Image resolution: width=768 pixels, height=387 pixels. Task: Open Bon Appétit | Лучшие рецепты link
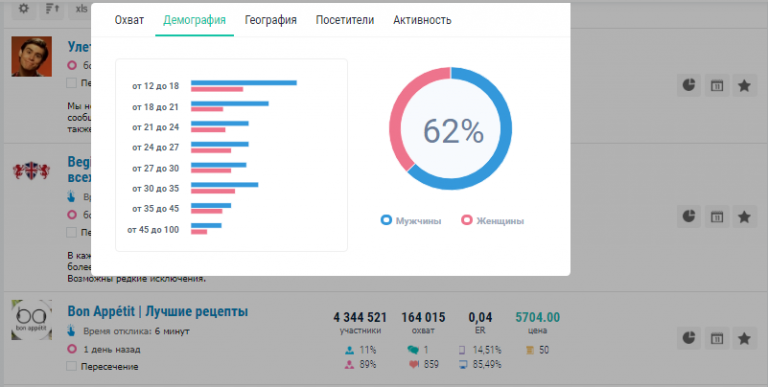pos(158,312)
